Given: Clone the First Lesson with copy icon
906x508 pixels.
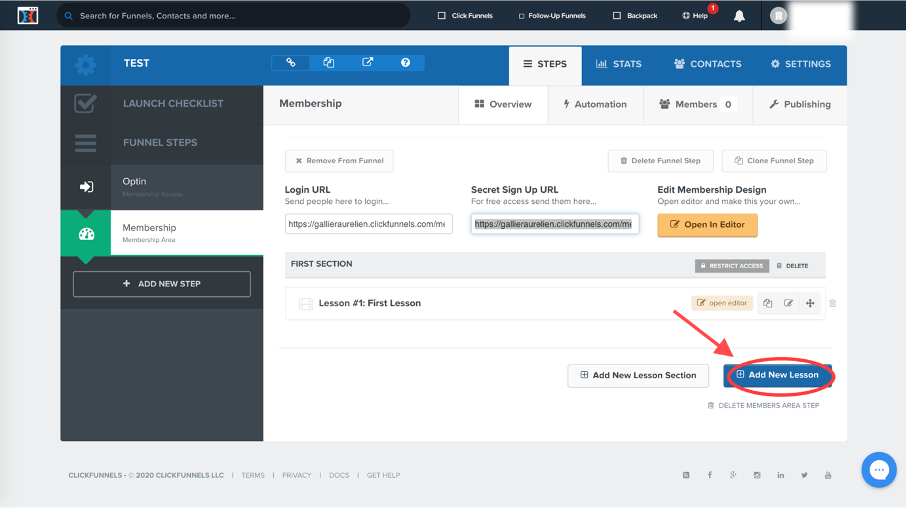Looking at the screenshot, I should [x=767, y=303].
